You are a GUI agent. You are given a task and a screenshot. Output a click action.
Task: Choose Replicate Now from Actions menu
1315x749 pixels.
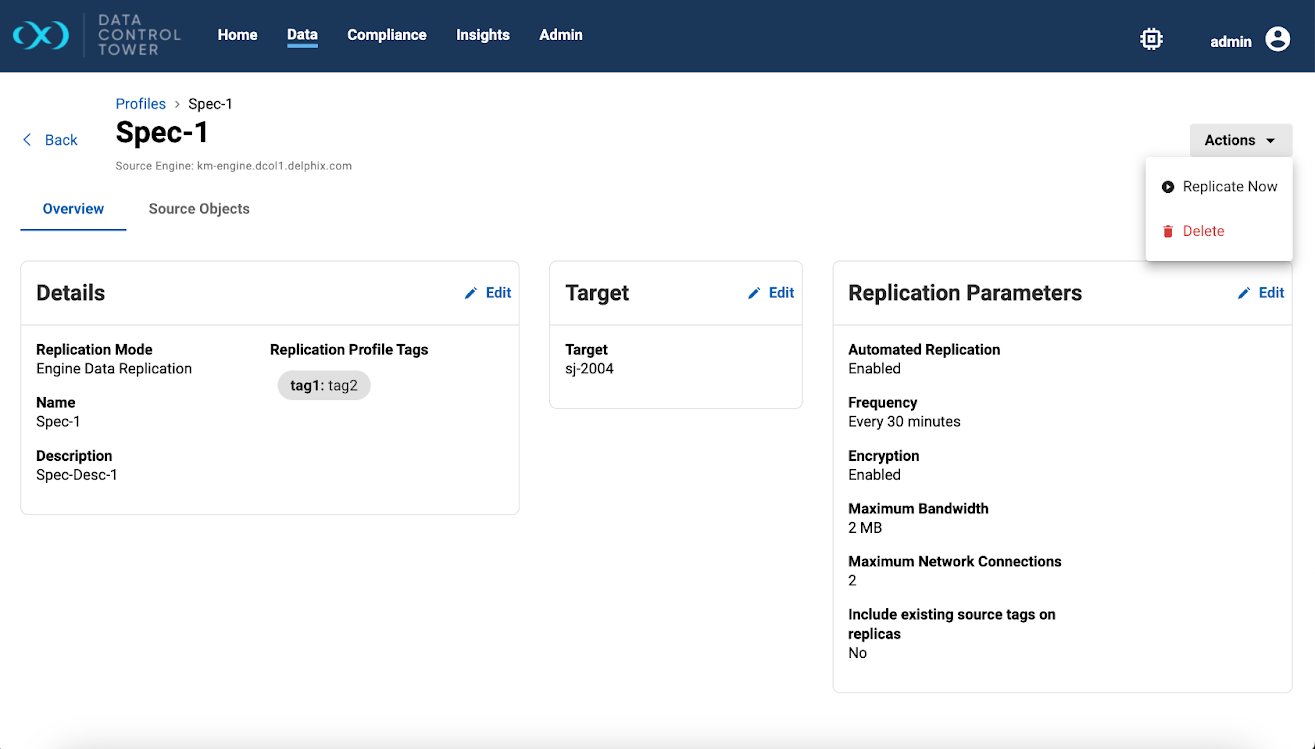point(1229,187)
